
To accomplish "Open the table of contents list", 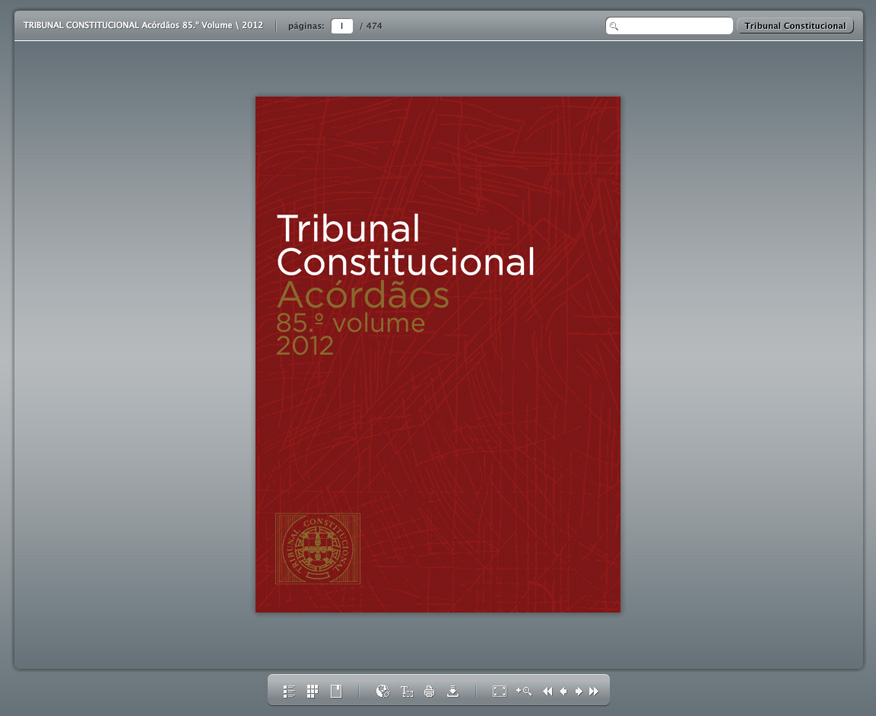I will click(289, 691).
